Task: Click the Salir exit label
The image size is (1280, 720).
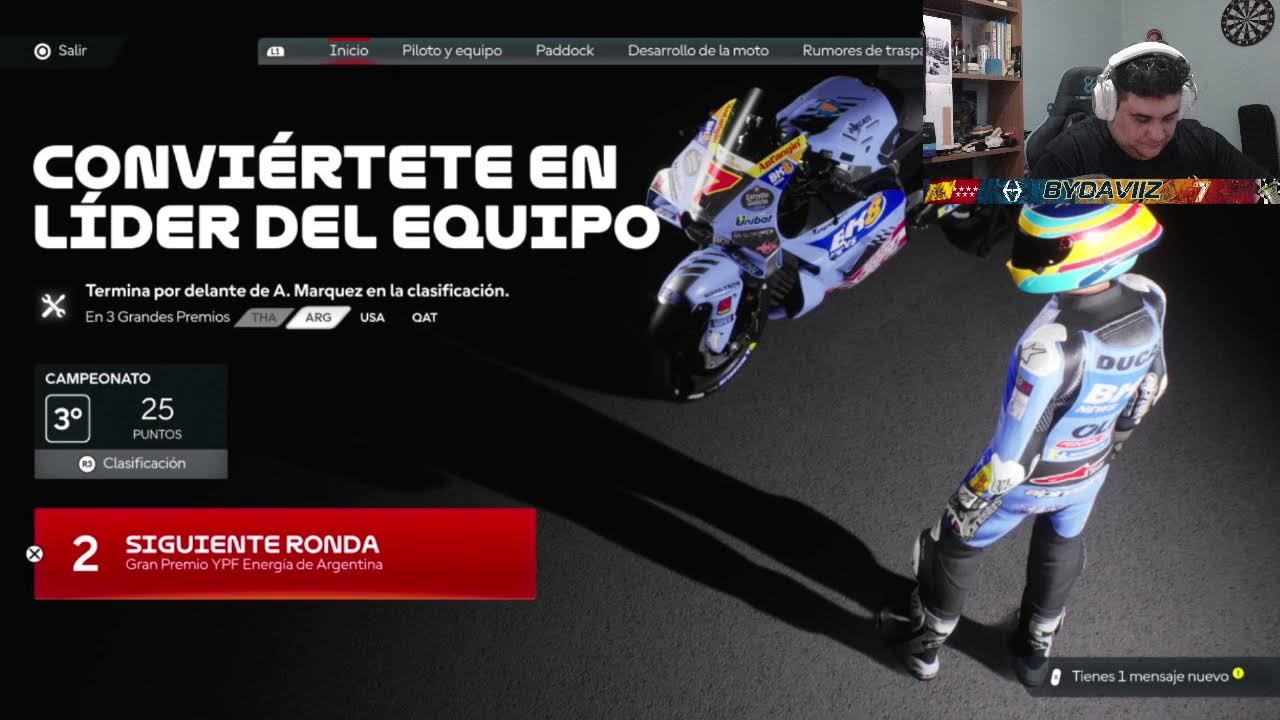Action: tap(72, 50)
